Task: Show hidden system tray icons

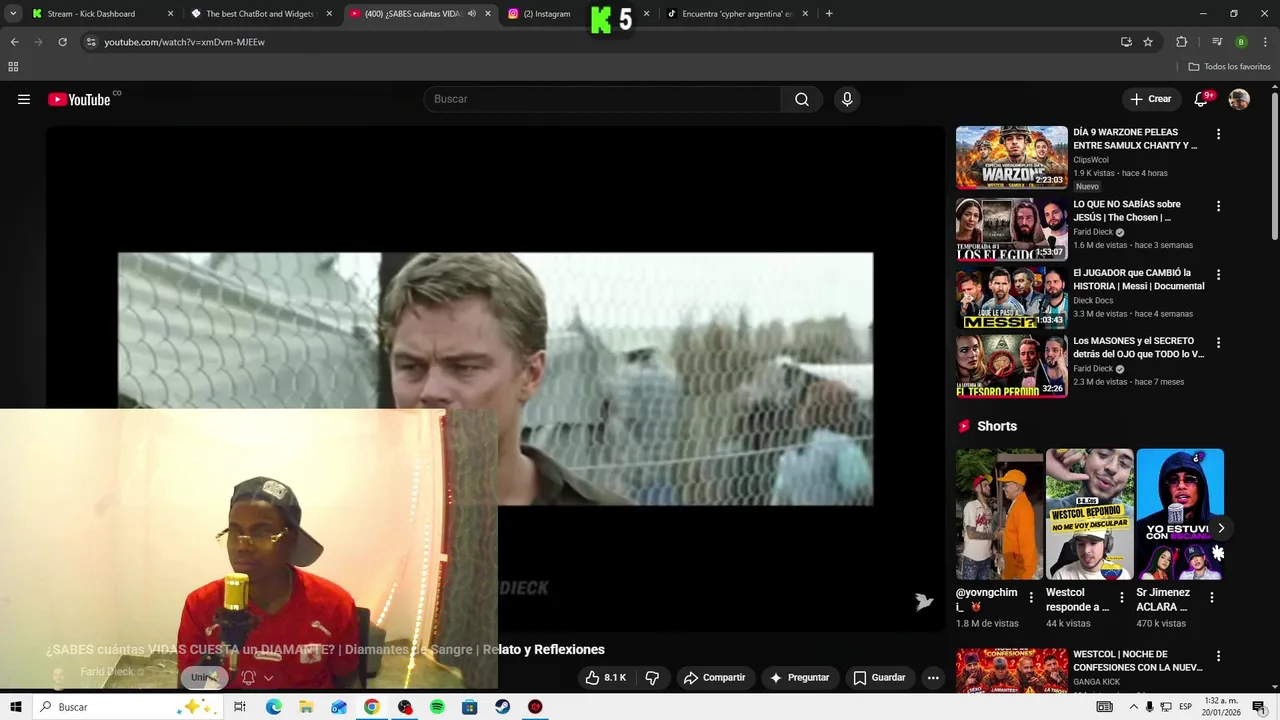Action: (x=1133, y=707)
